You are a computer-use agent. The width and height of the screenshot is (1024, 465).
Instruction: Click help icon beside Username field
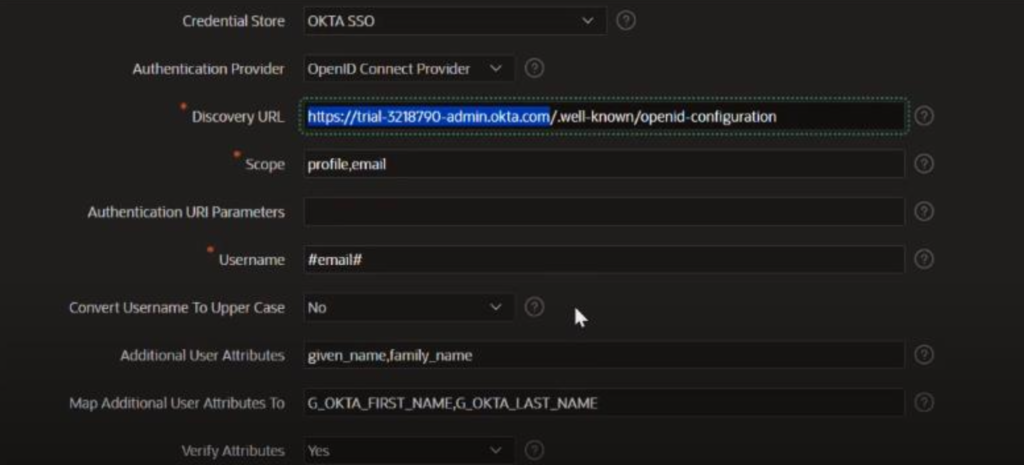tap(924, 259)
